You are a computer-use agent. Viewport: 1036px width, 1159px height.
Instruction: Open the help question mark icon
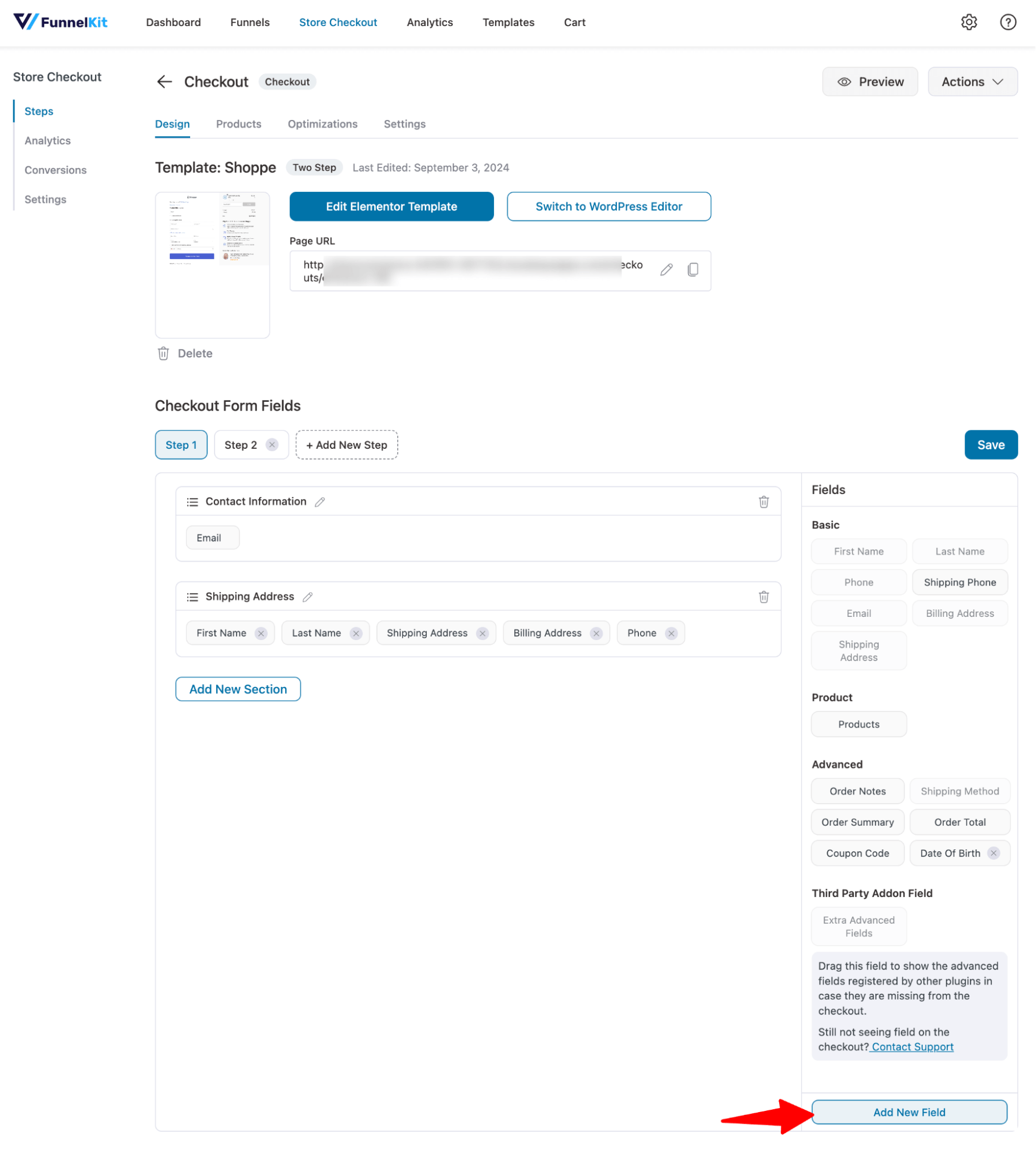(1008, 22)
